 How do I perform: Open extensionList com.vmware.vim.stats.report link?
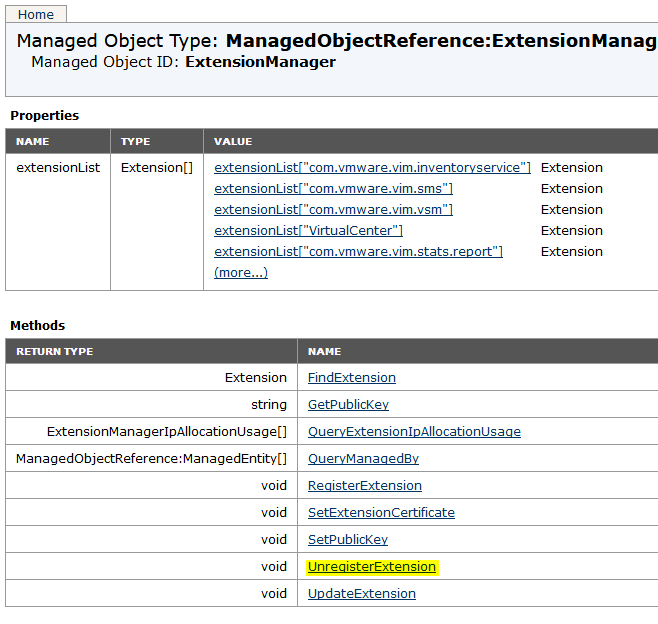358,252
